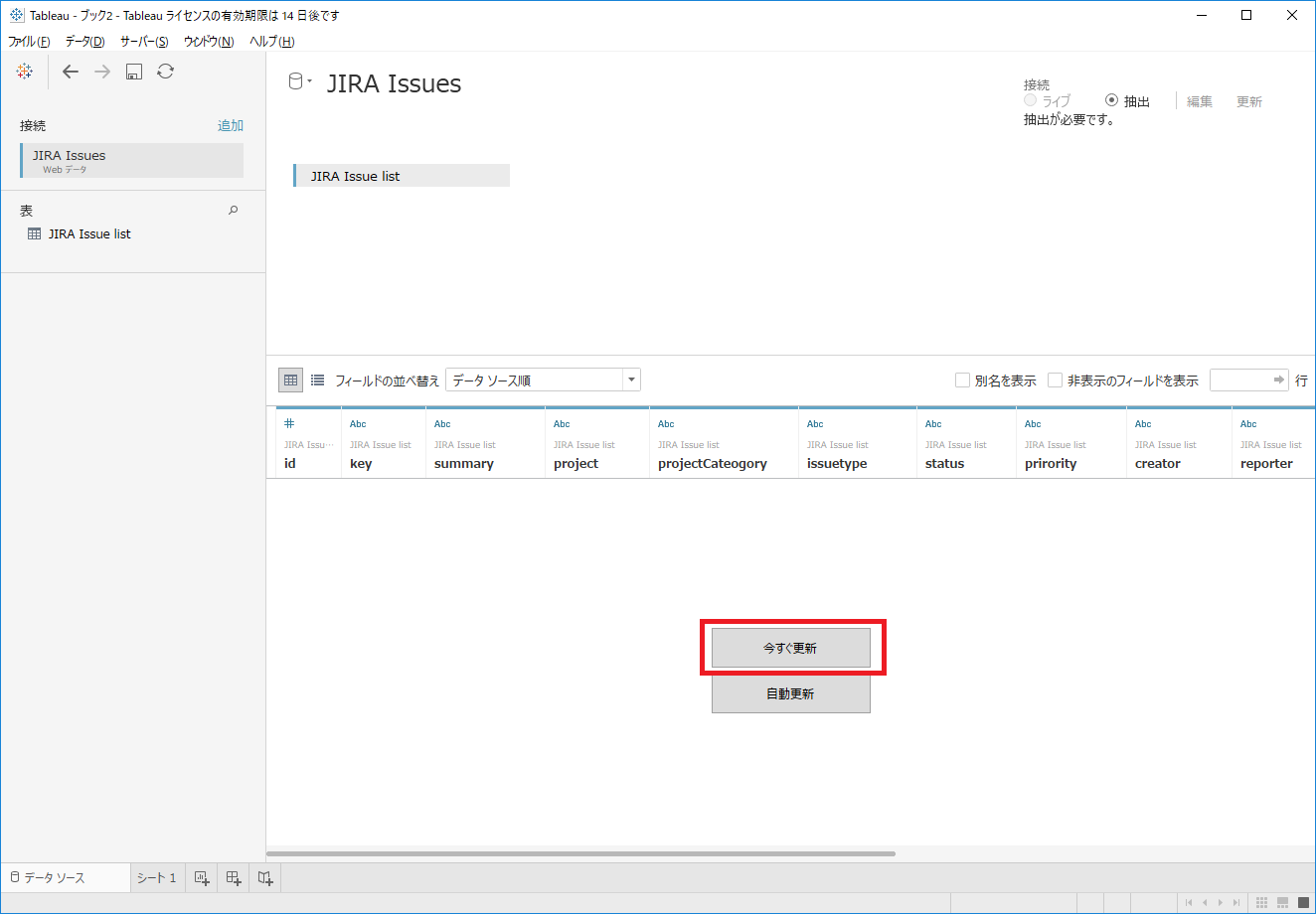Enable the 非表示のフィールドを表示 checkbox
The width and height of the screenshot is (1316, 914).
tap(1056, 381)
